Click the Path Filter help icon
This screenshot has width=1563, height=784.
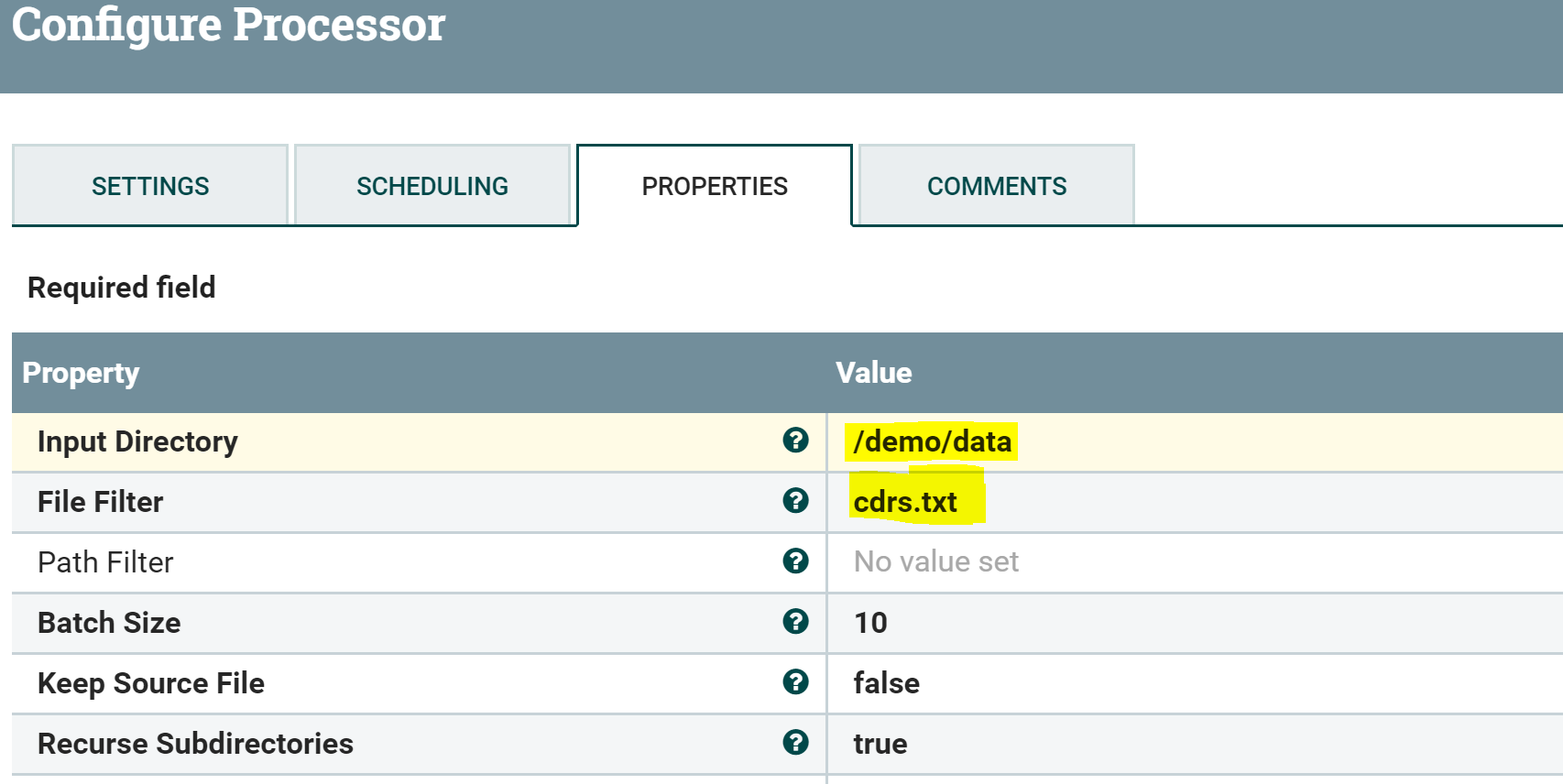[795, 561]
